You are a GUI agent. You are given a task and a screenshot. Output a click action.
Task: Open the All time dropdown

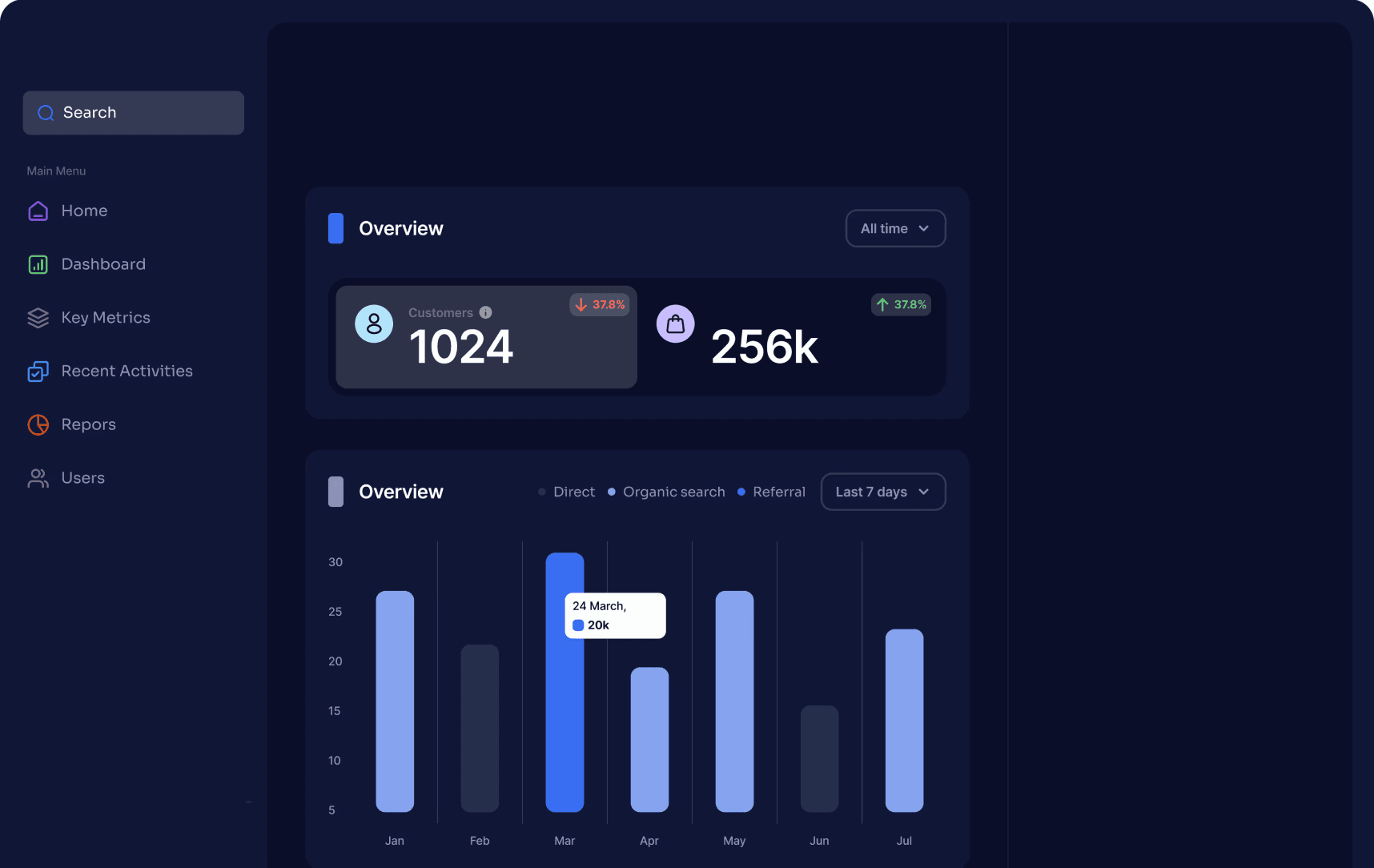click(x=895, y=228)
